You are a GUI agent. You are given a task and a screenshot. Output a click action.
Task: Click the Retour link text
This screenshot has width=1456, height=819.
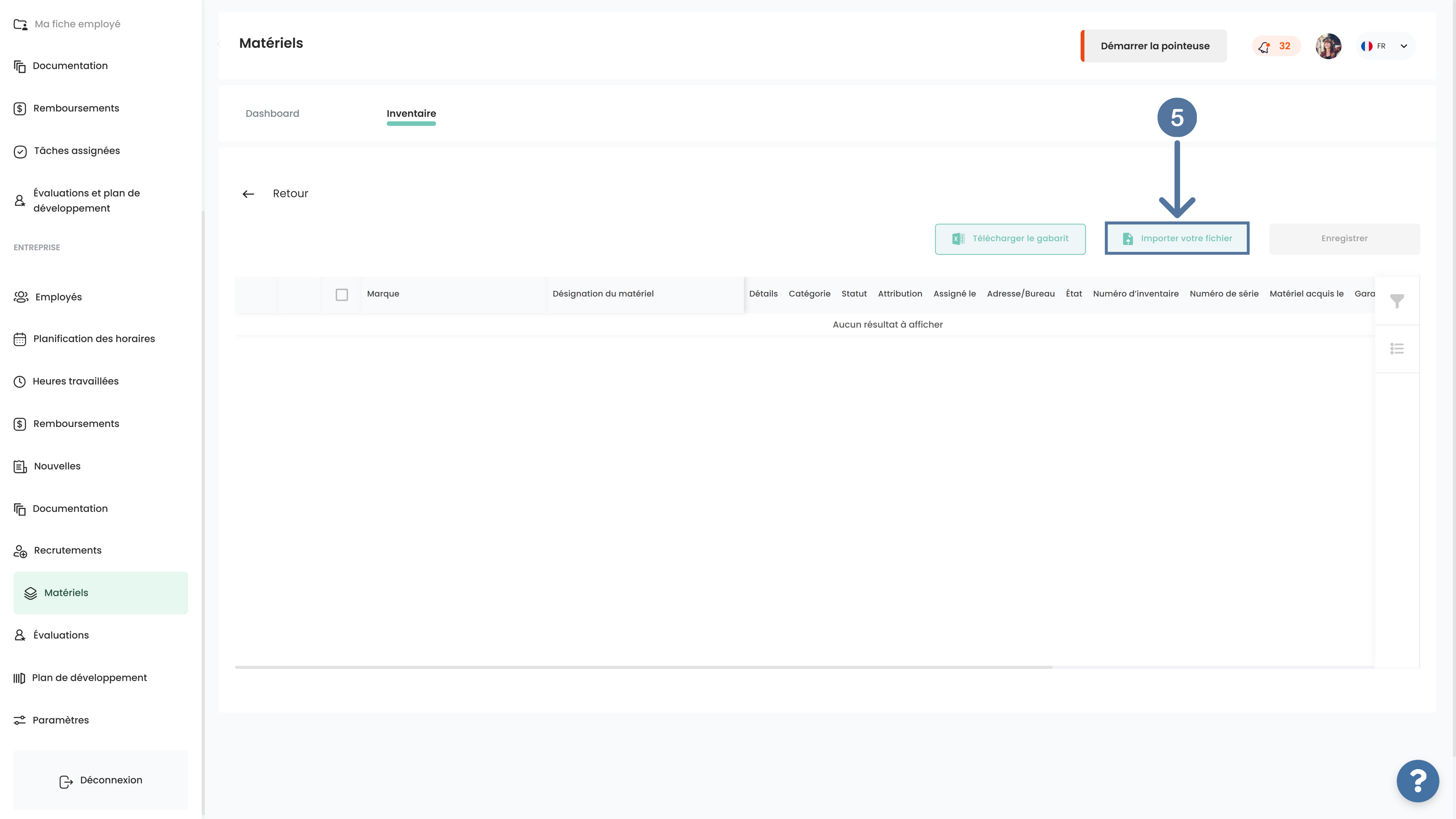pyautogui.click(x=290, y=193)
